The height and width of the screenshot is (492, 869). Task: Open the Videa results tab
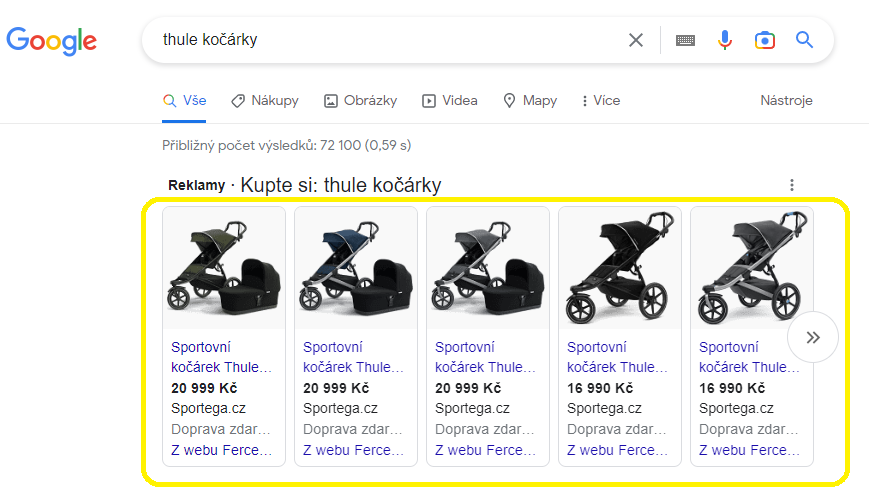[449, 101]
